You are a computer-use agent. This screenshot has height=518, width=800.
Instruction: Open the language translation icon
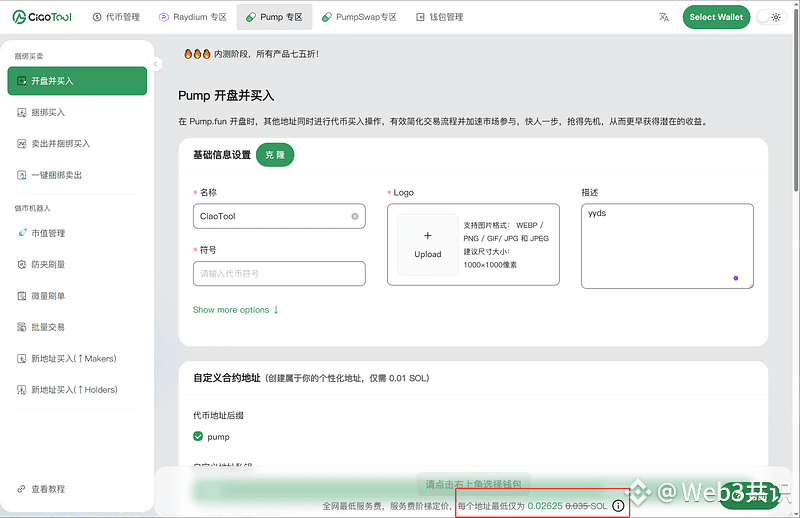(664, 17)
